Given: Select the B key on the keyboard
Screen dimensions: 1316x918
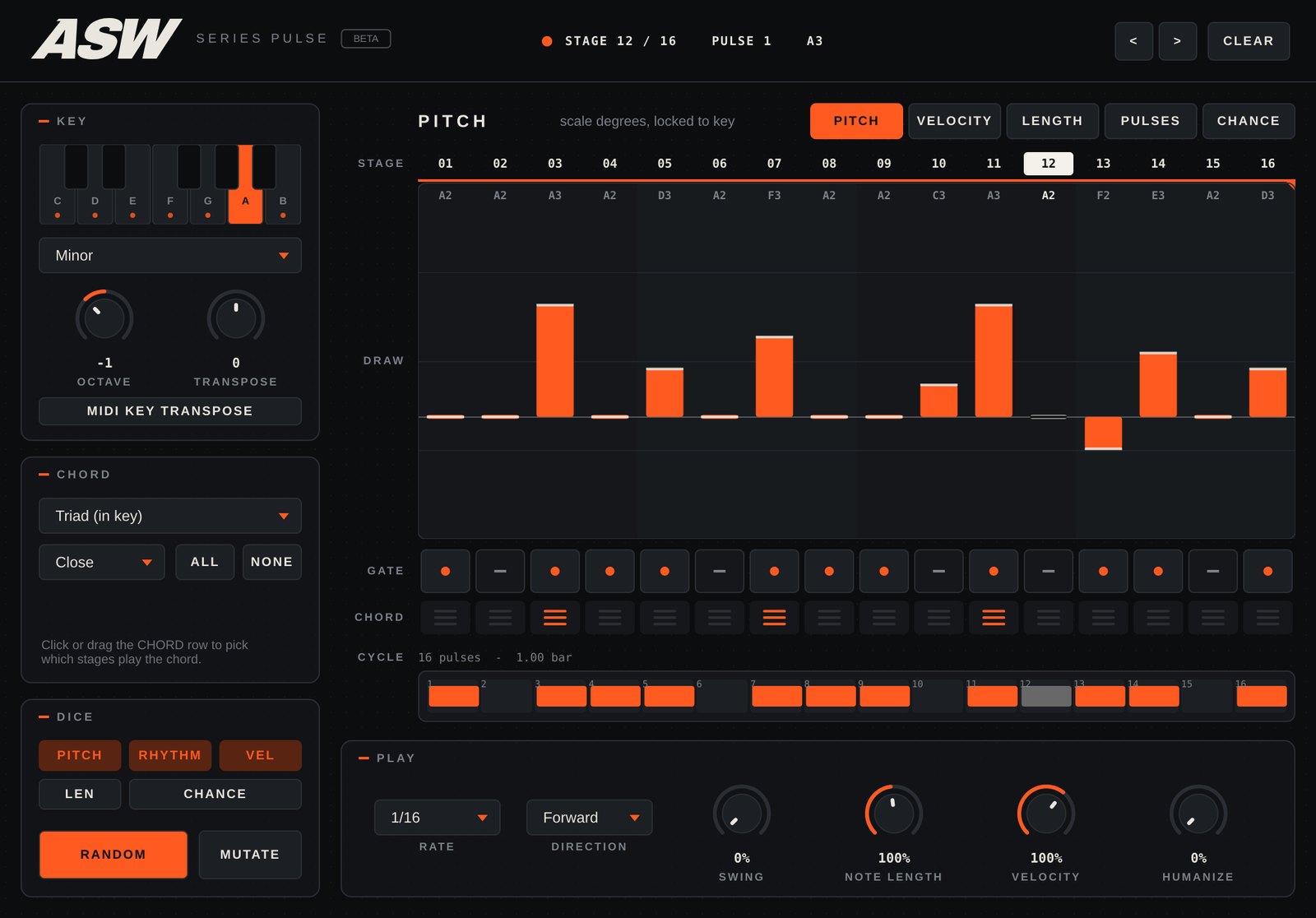Looking at the screenshot, I should (x=283, y=204).
